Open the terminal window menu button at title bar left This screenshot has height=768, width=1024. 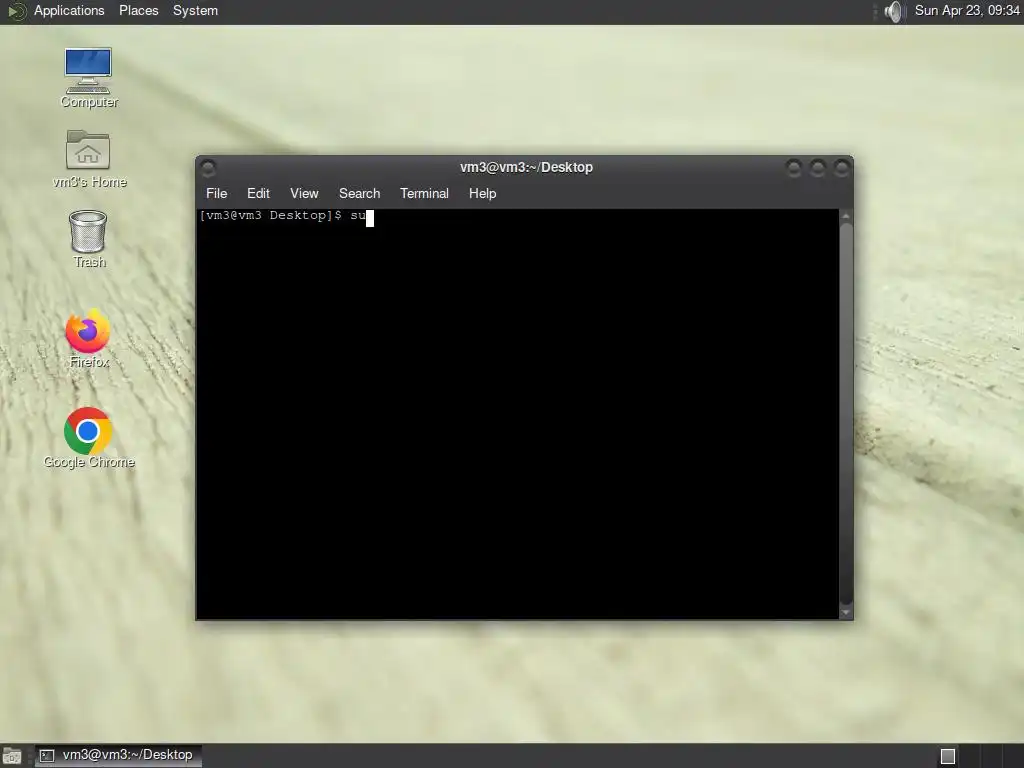pyautogui.click(x=208, y=168)
